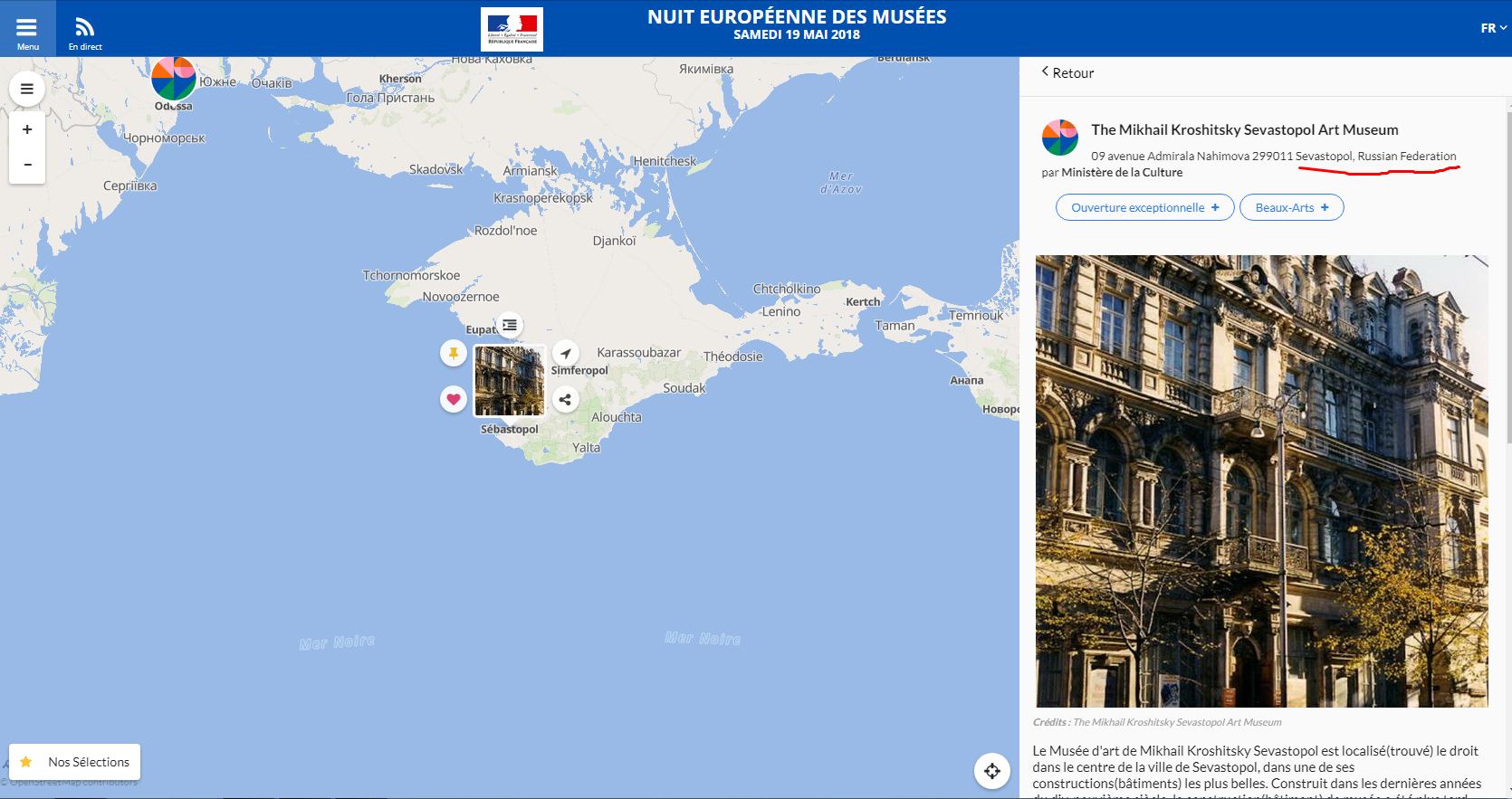Click the museum thumbnail on the map
The image size is (1512, 799).
coord(510,381)
